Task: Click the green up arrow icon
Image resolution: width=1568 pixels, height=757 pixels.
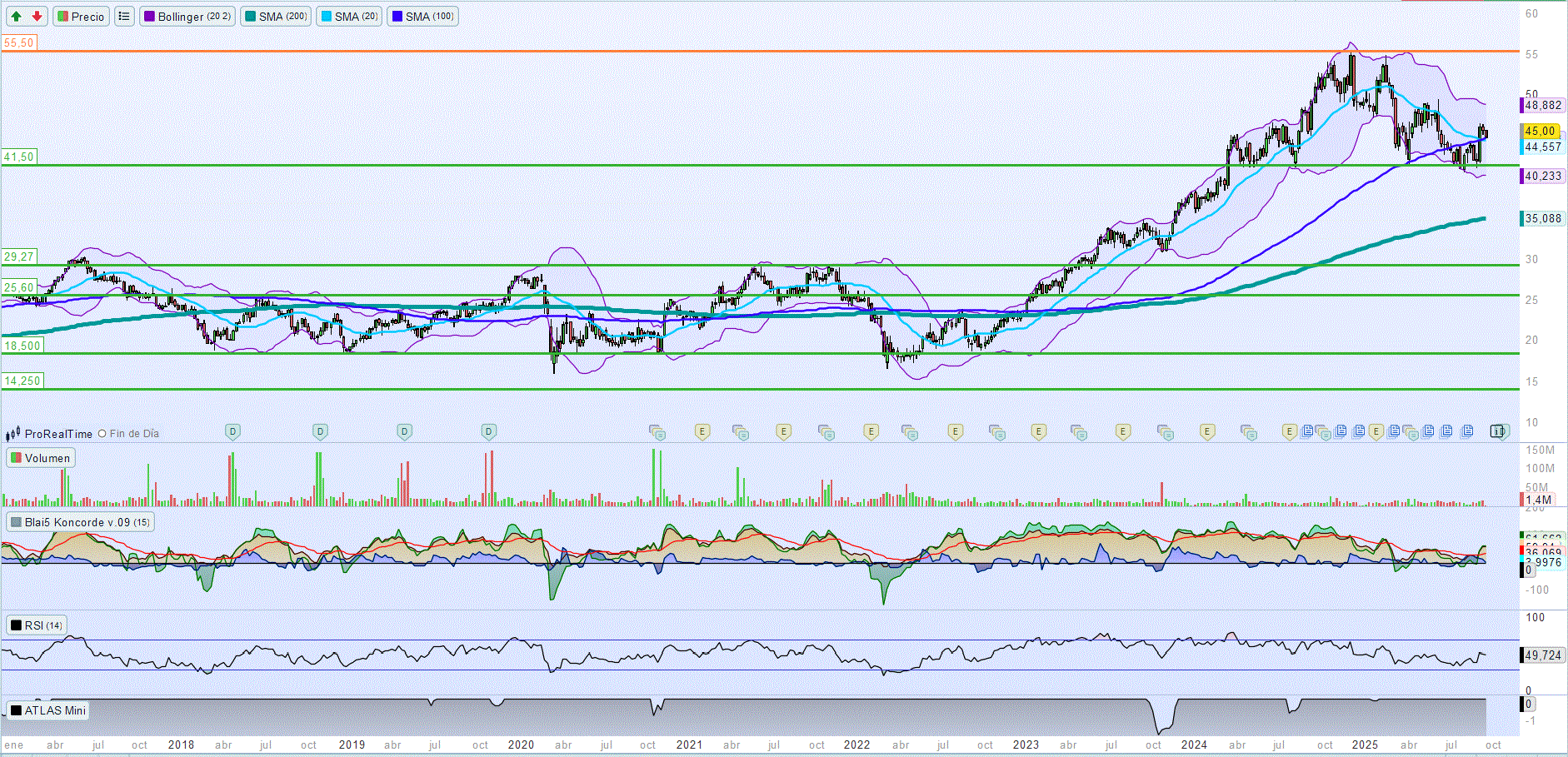Action: tap(16, 17)
